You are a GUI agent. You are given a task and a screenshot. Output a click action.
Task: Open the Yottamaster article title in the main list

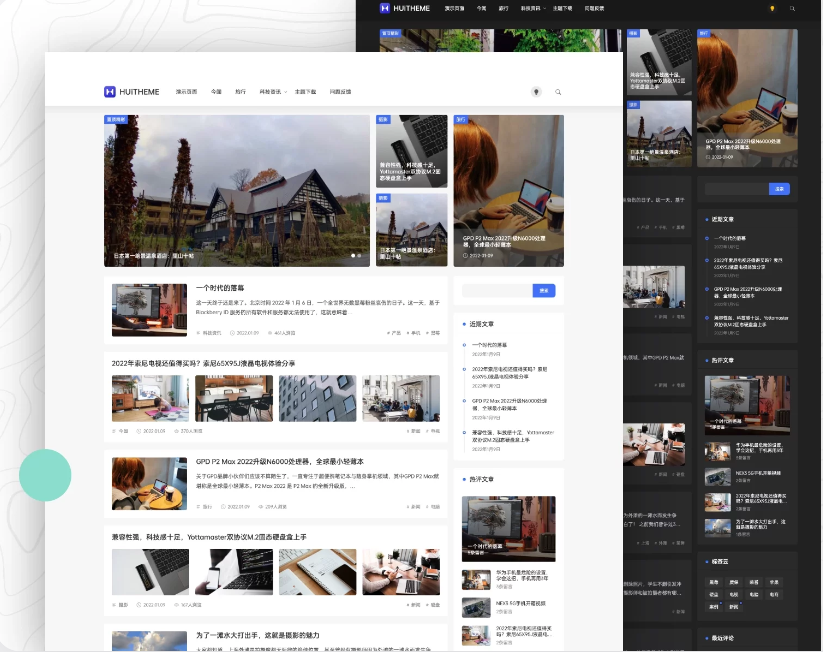tap(209, 537)
